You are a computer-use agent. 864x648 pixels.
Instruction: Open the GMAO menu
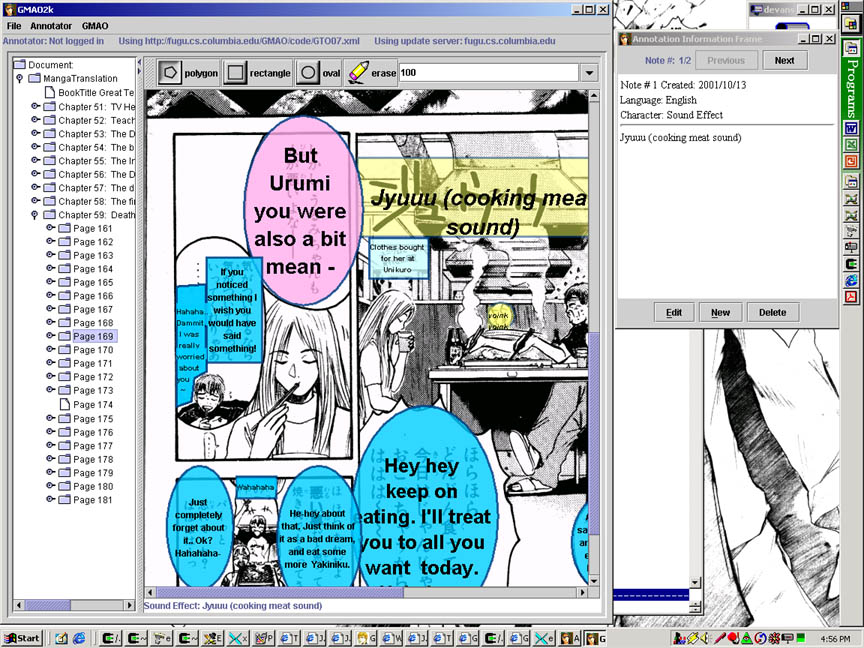pyautogui.click(x=95, y=26)
